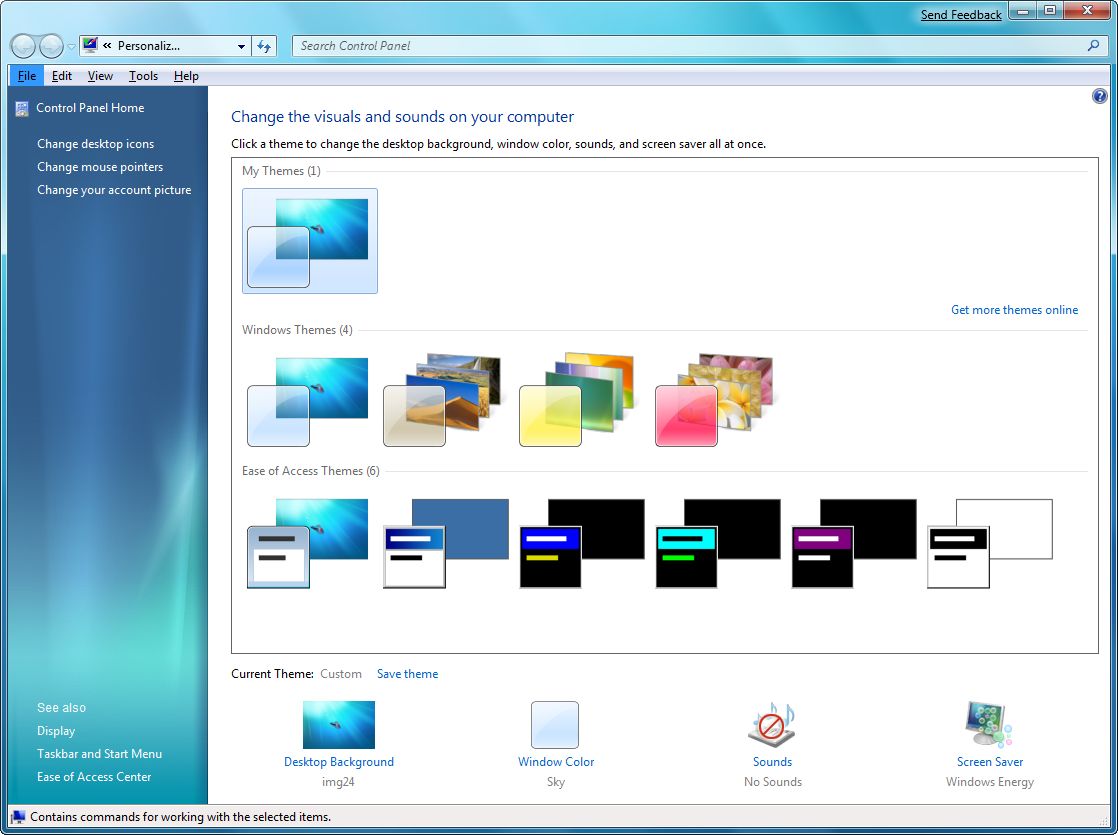Image resolution: width=1118 pixels, height=835 pixels.
Task: Open the Desktop Background icon
Action: point(338,725)
